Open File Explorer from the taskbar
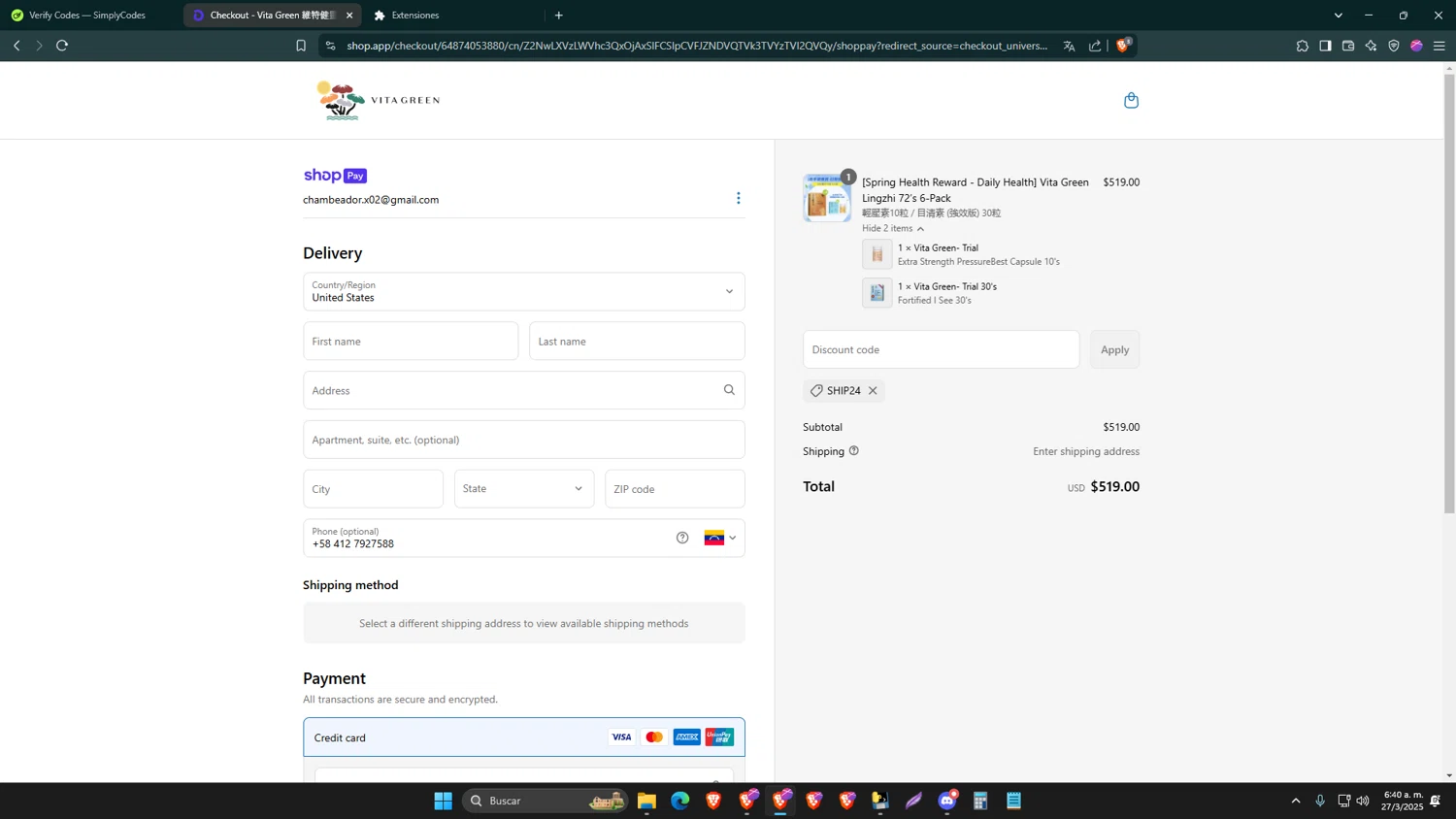Screen dimensions: 1456x819 646,801
